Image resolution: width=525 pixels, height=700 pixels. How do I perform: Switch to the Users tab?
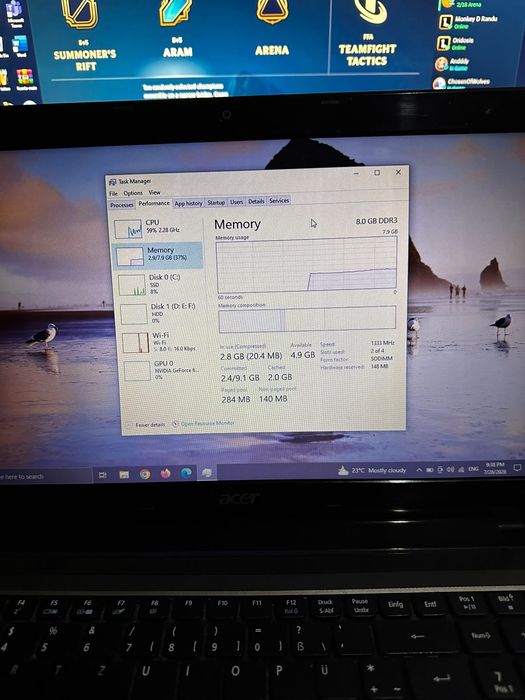click(x=237, y=202)
